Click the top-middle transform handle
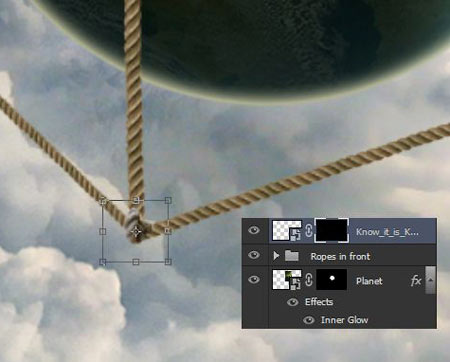Image resolution: width=450 pixels, height=362 pixels. click(135, 200)
